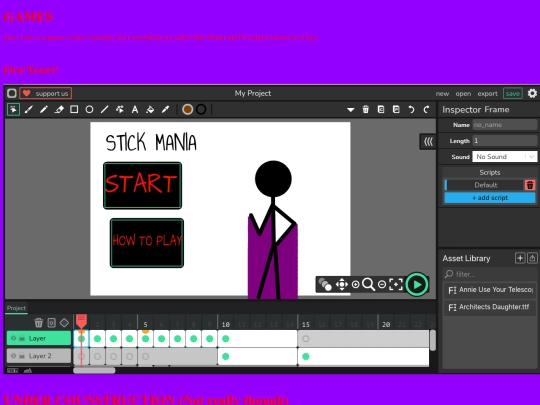Click the Wick logo square icon
Image resolution: width=540 pixels, height=405 pixels.
12,93
